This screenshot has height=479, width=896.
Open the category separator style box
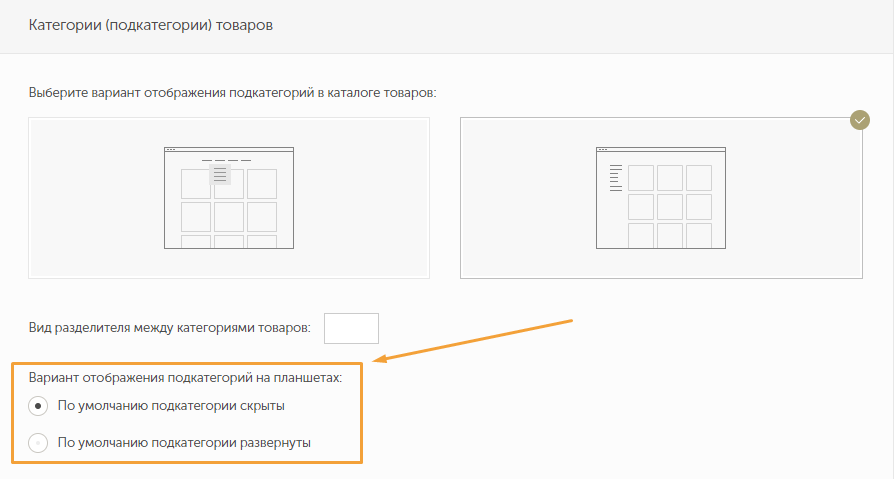coord(351,328)
